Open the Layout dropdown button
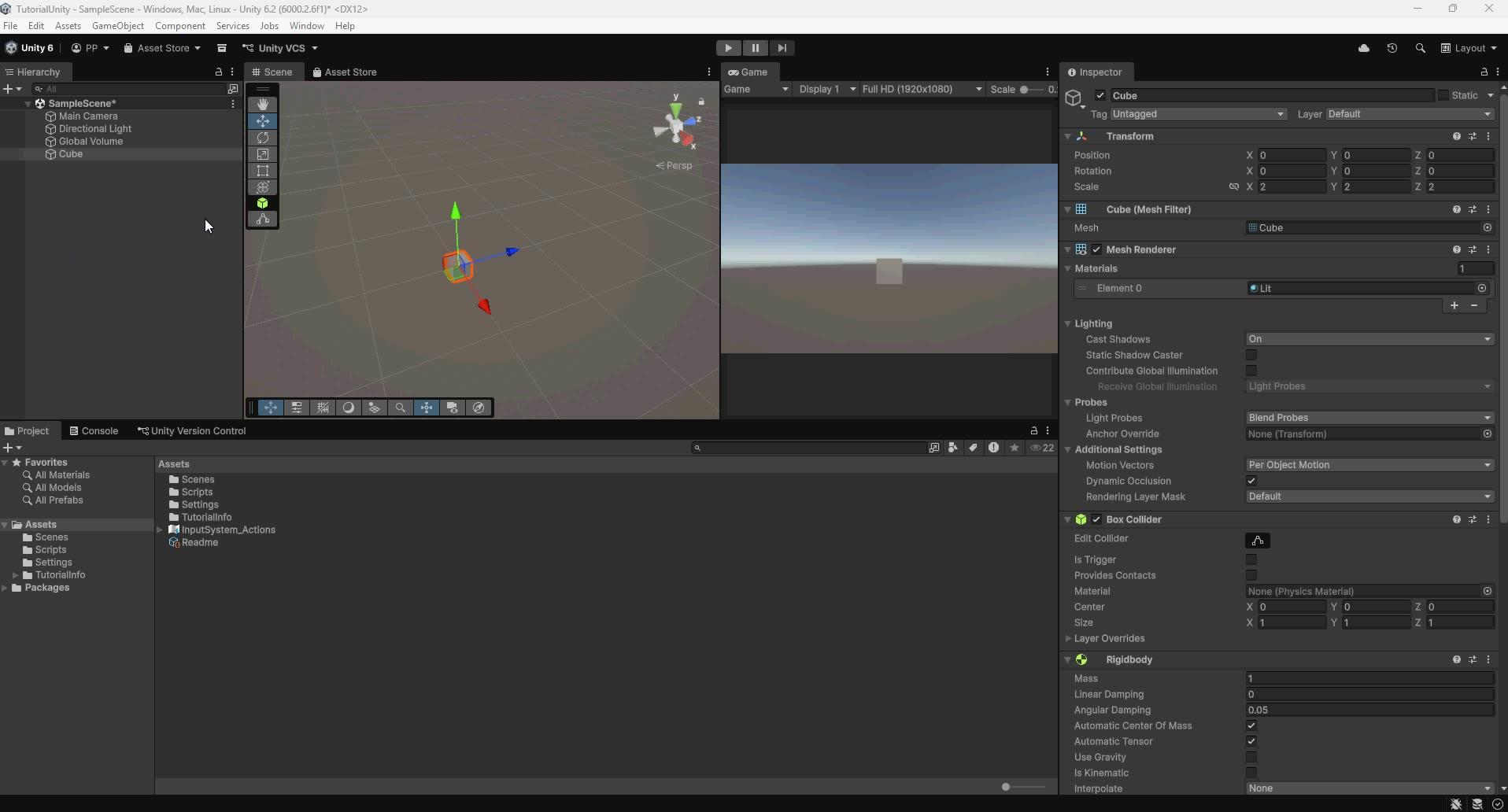 pyautogui.click(x=1469, y=48)
